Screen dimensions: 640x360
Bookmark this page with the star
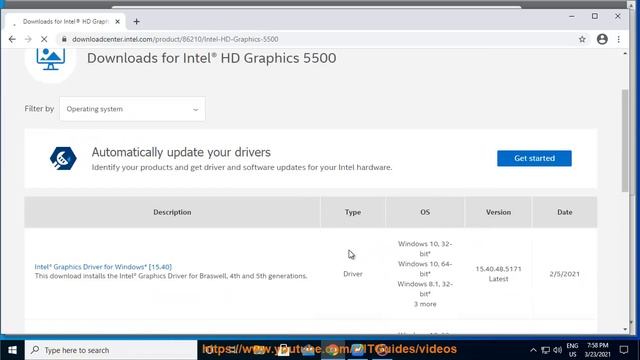click(582, 39)
